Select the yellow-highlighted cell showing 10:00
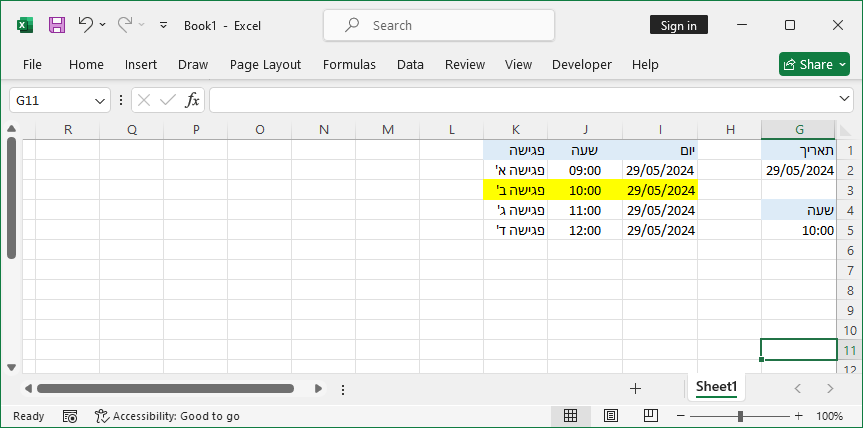 click(x=584, y=190)
